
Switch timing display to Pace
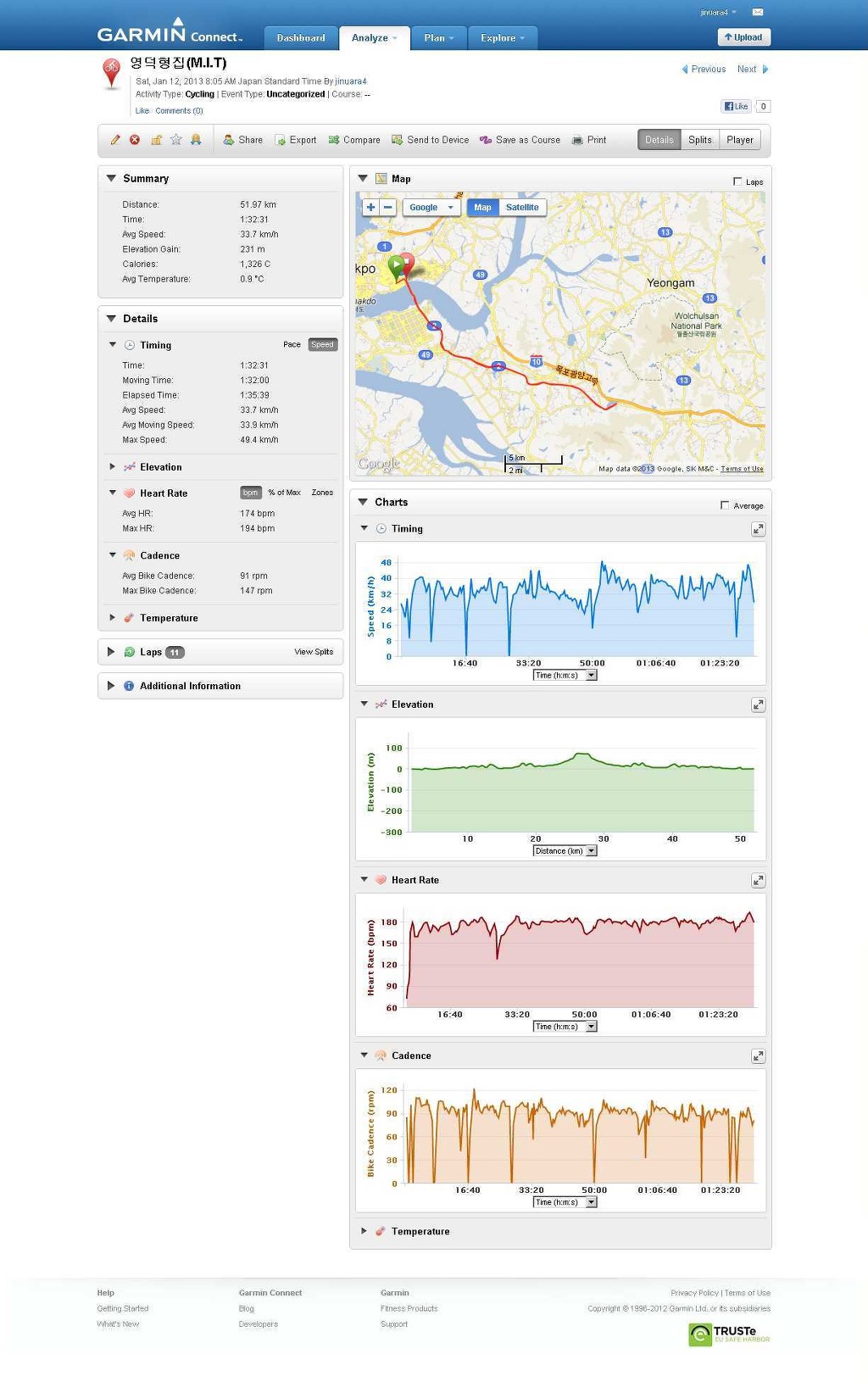pos(292,345)
